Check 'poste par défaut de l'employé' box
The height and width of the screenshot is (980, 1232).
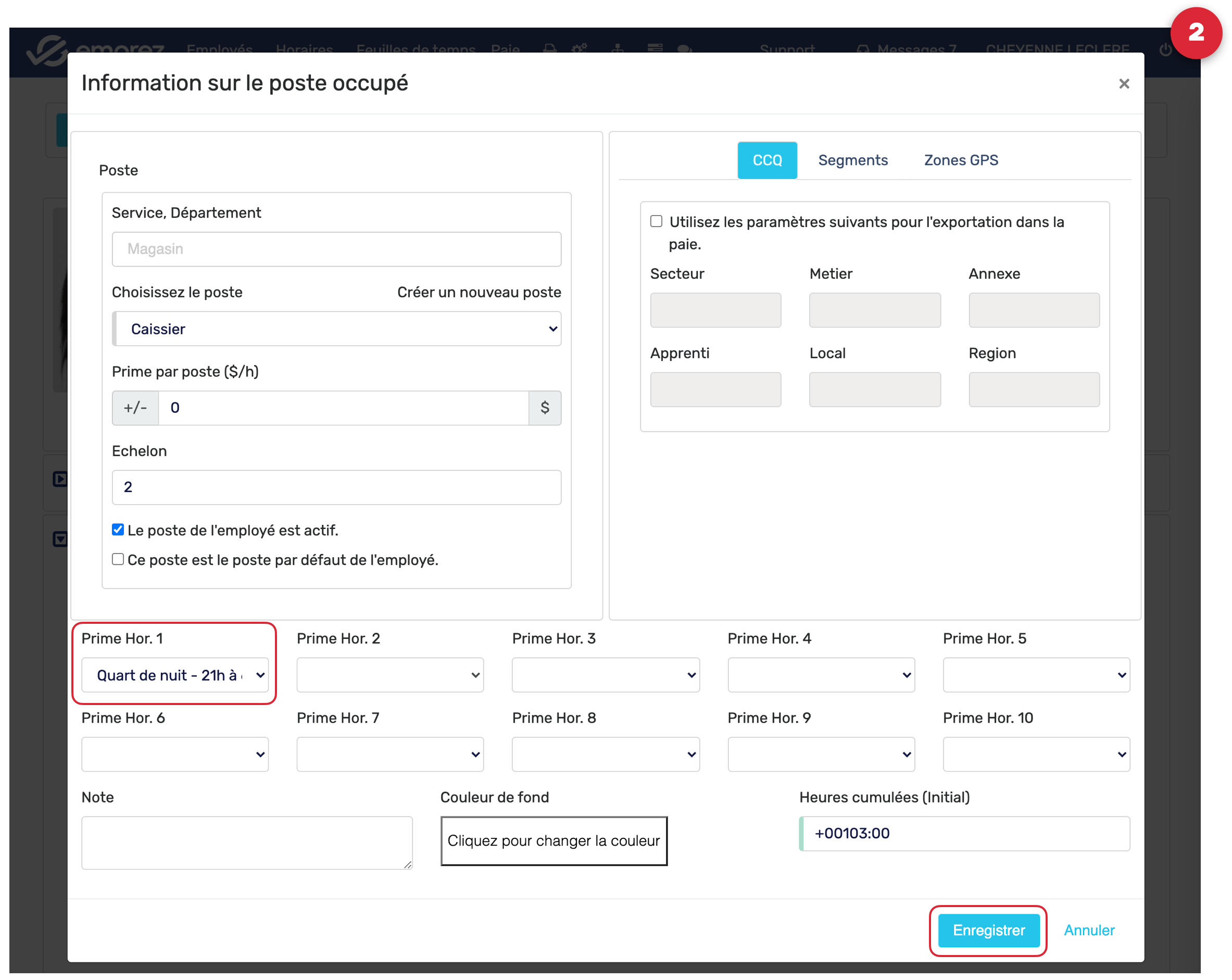coord(118,559)
